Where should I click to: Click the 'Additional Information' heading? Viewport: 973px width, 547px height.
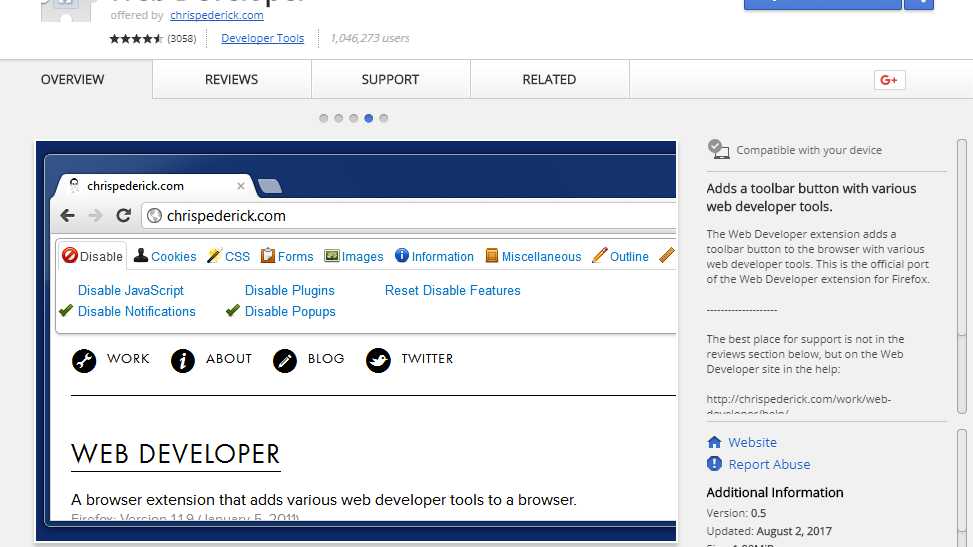(774, 492)
